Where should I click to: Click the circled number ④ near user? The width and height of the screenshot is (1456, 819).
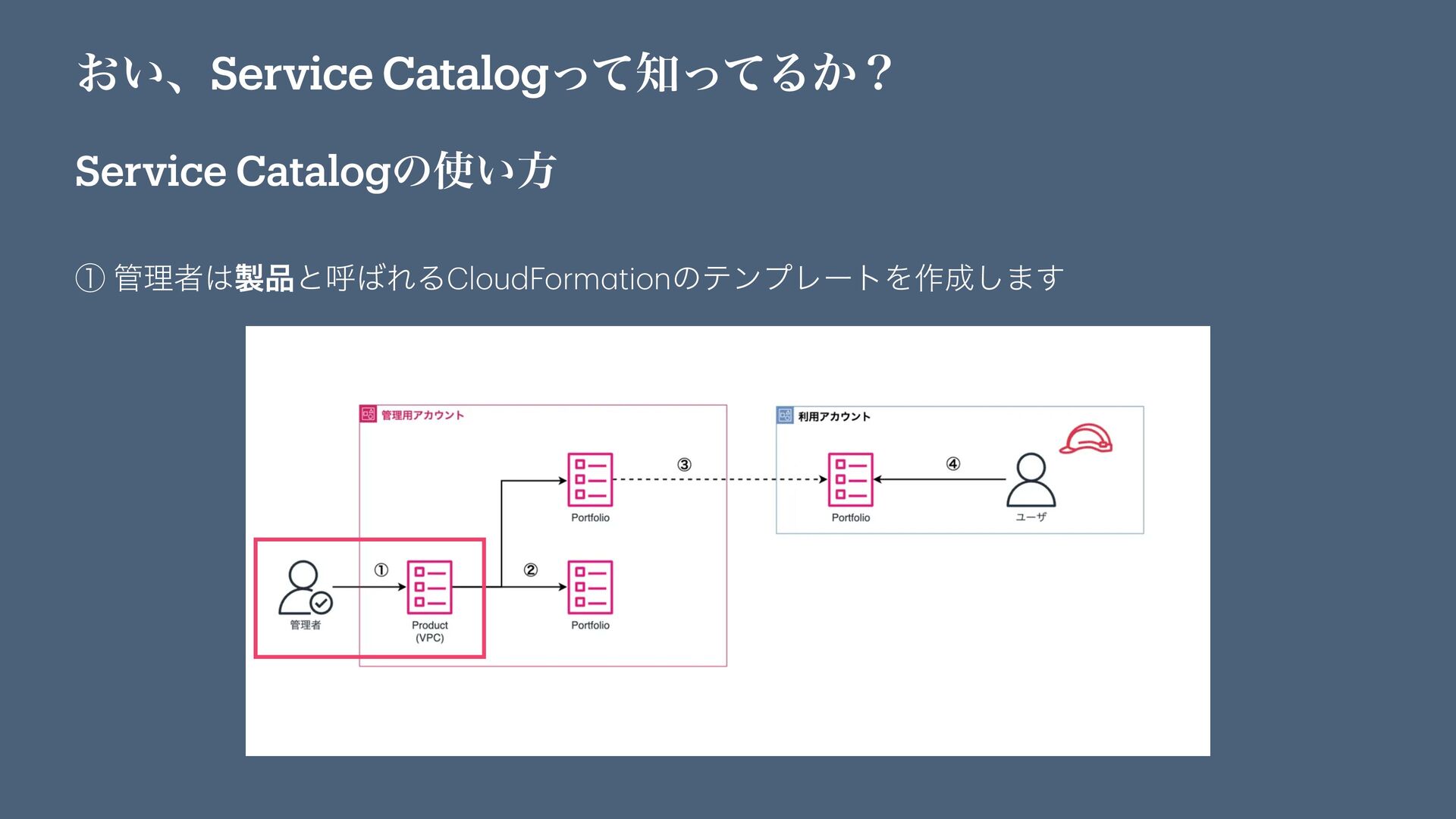click(953, 463)
